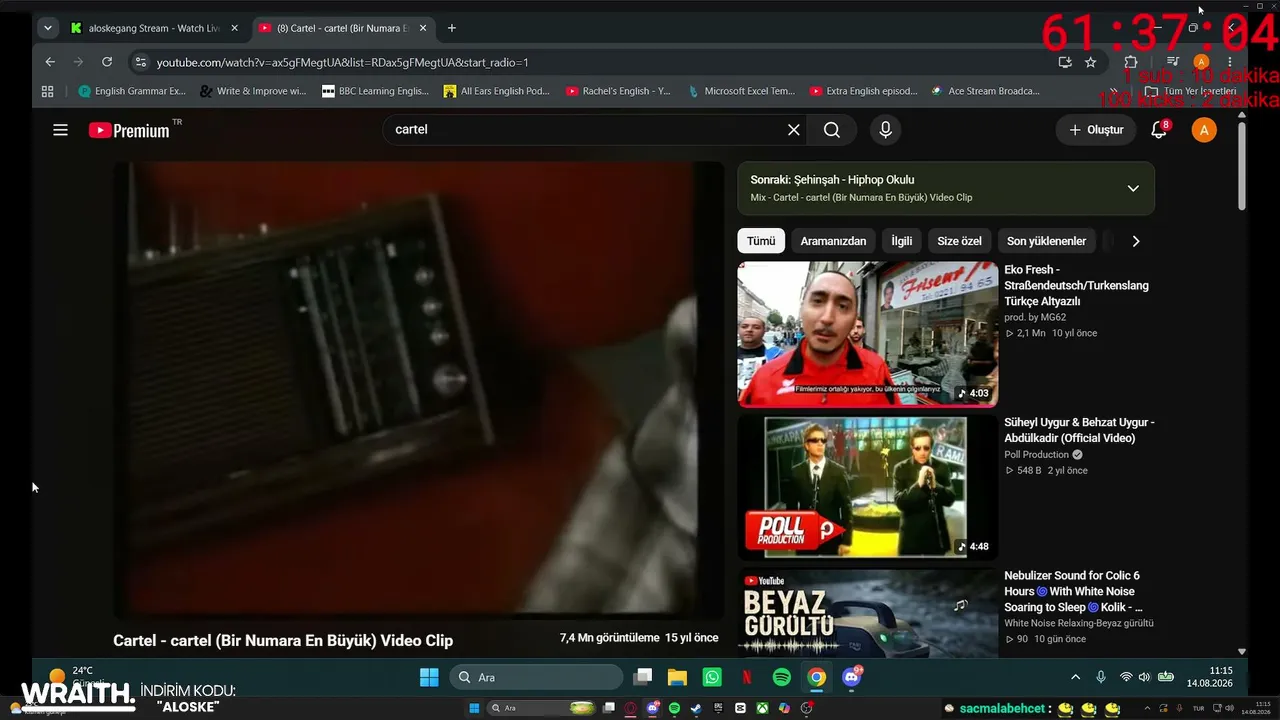Click inside the Cartel video player
The image size is (1280, 720).
pos(418,390)
